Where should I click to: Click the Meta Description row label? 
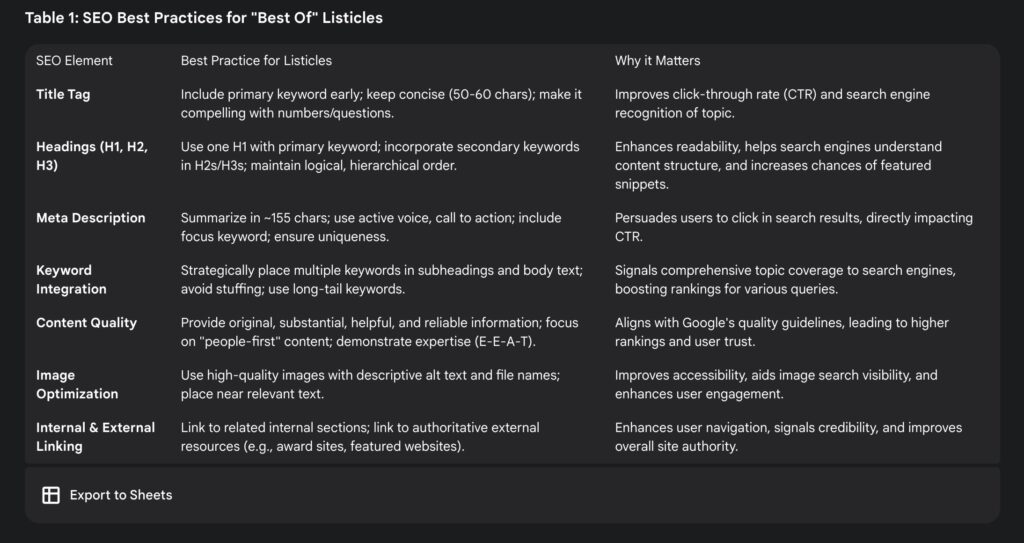click(x=91, y=218)
